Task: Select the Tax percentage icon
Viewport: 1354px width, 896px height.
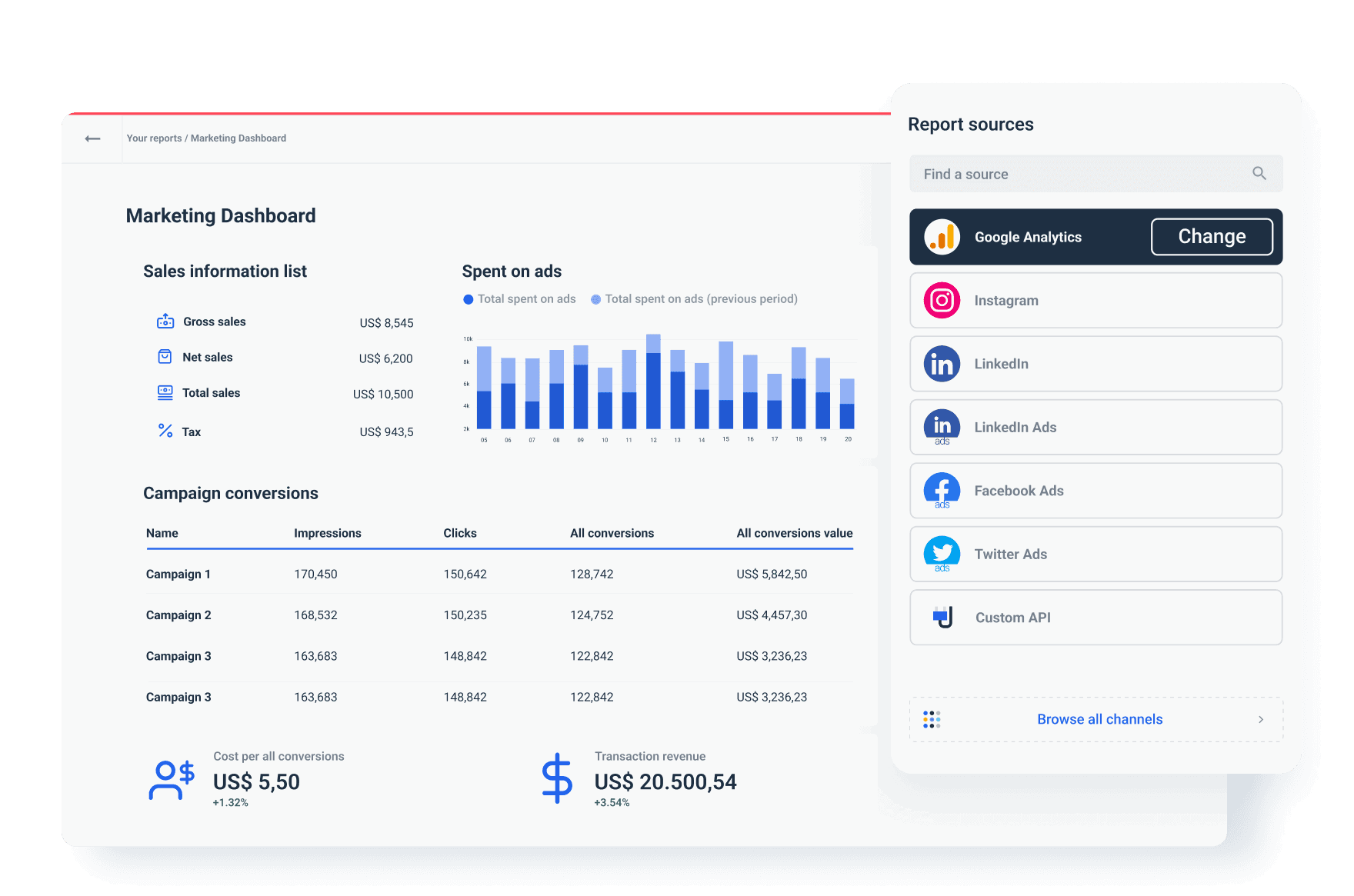Action: click(x=165, y=431)
